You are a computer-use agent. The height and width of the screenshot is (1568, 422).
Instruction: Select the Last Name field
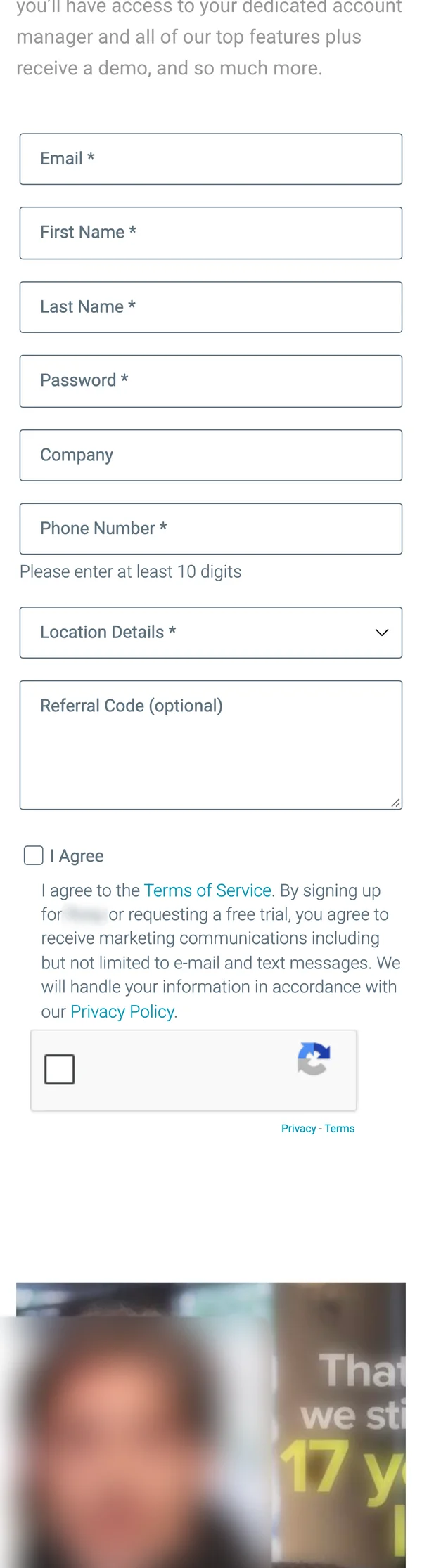211,307
